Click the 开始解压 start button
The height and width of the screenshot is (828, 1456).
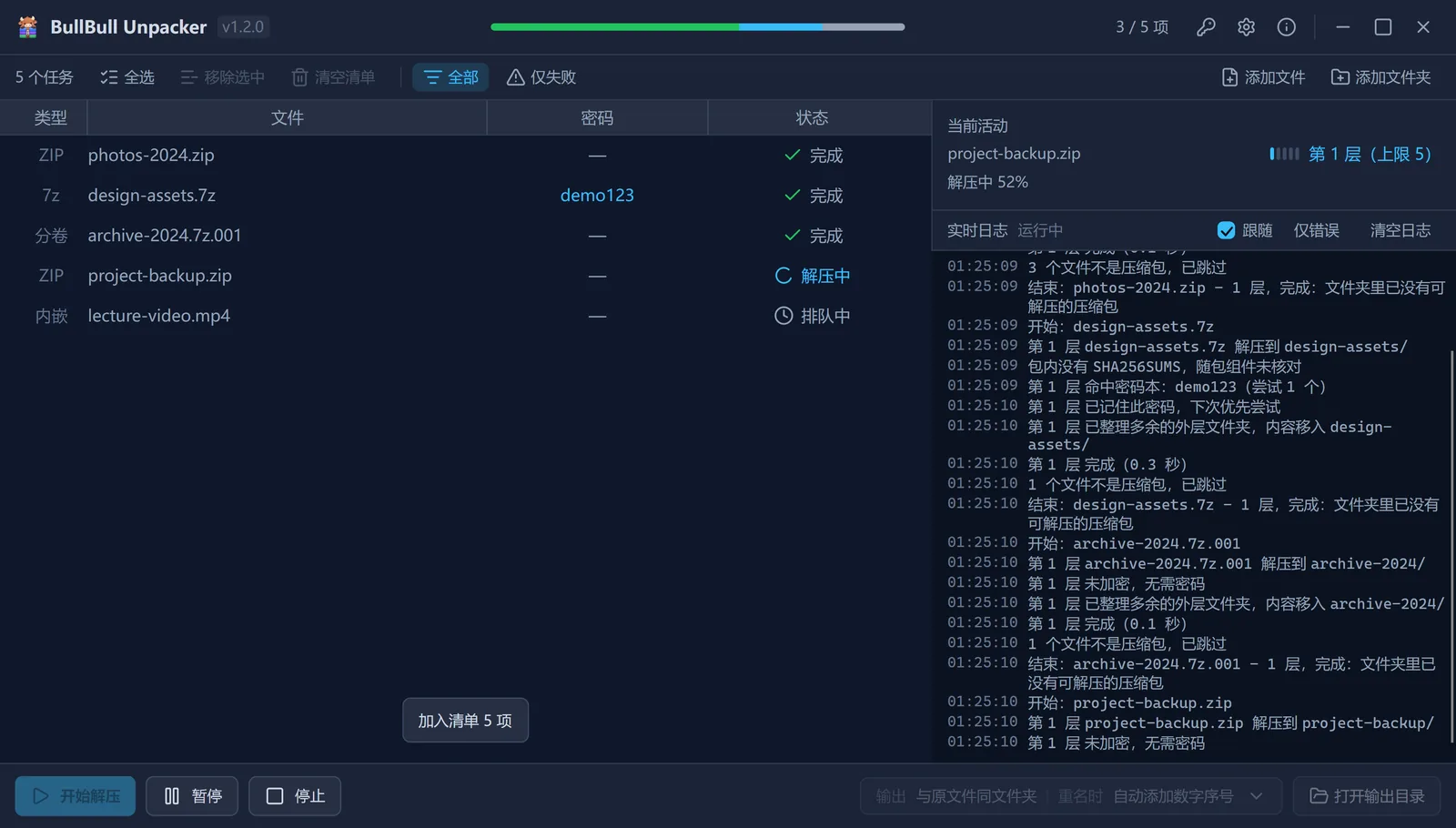pos(75,796)
